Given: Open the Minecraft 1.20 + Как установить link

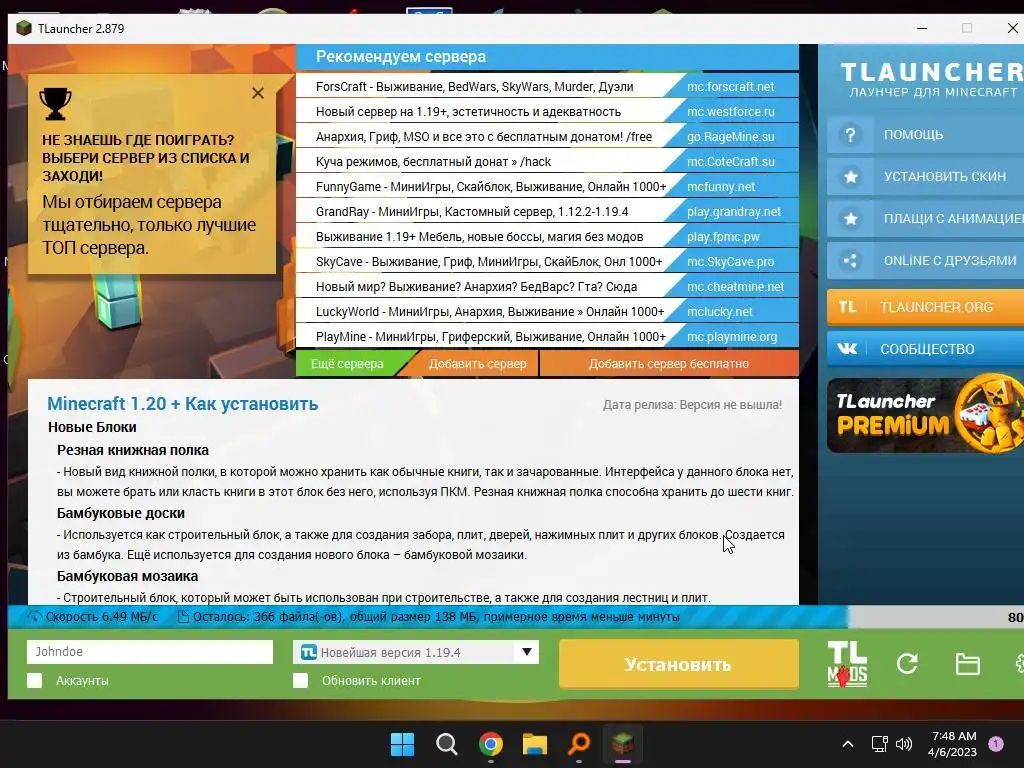Looking at the screenshot, I should (182, 404).
